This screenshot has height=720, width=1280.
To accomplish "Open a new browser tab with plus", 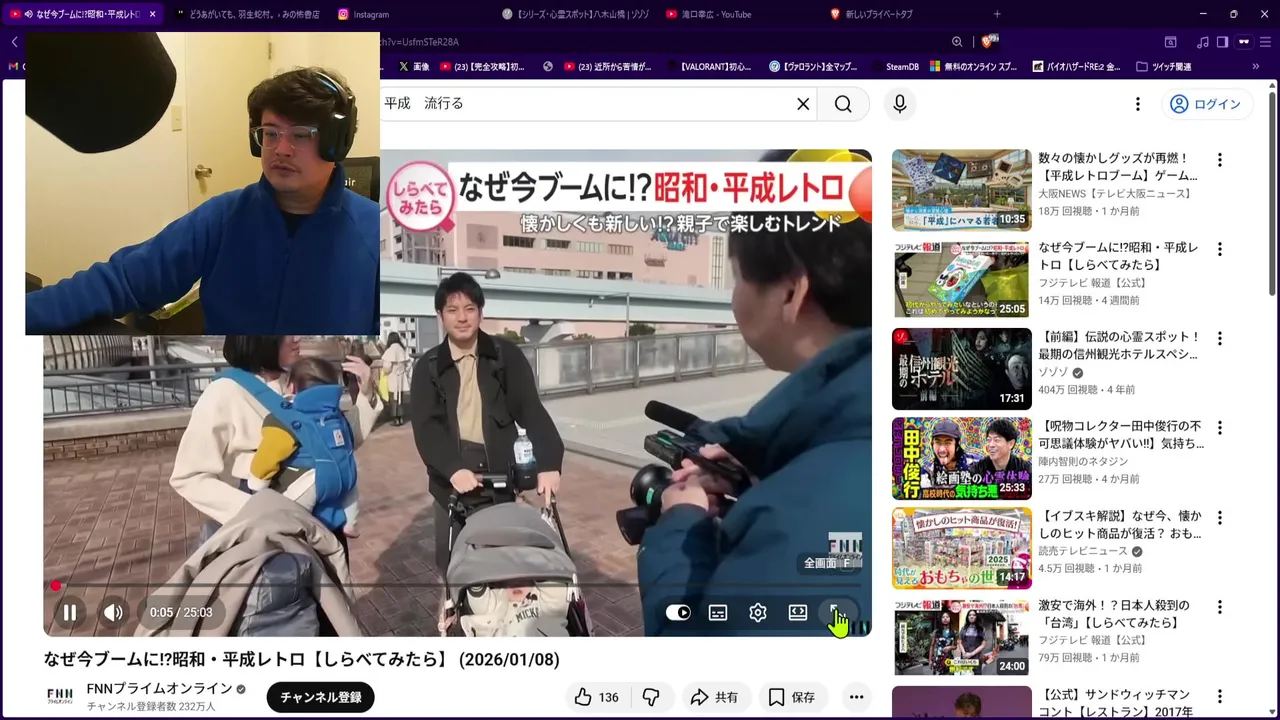I will [997, 14].
